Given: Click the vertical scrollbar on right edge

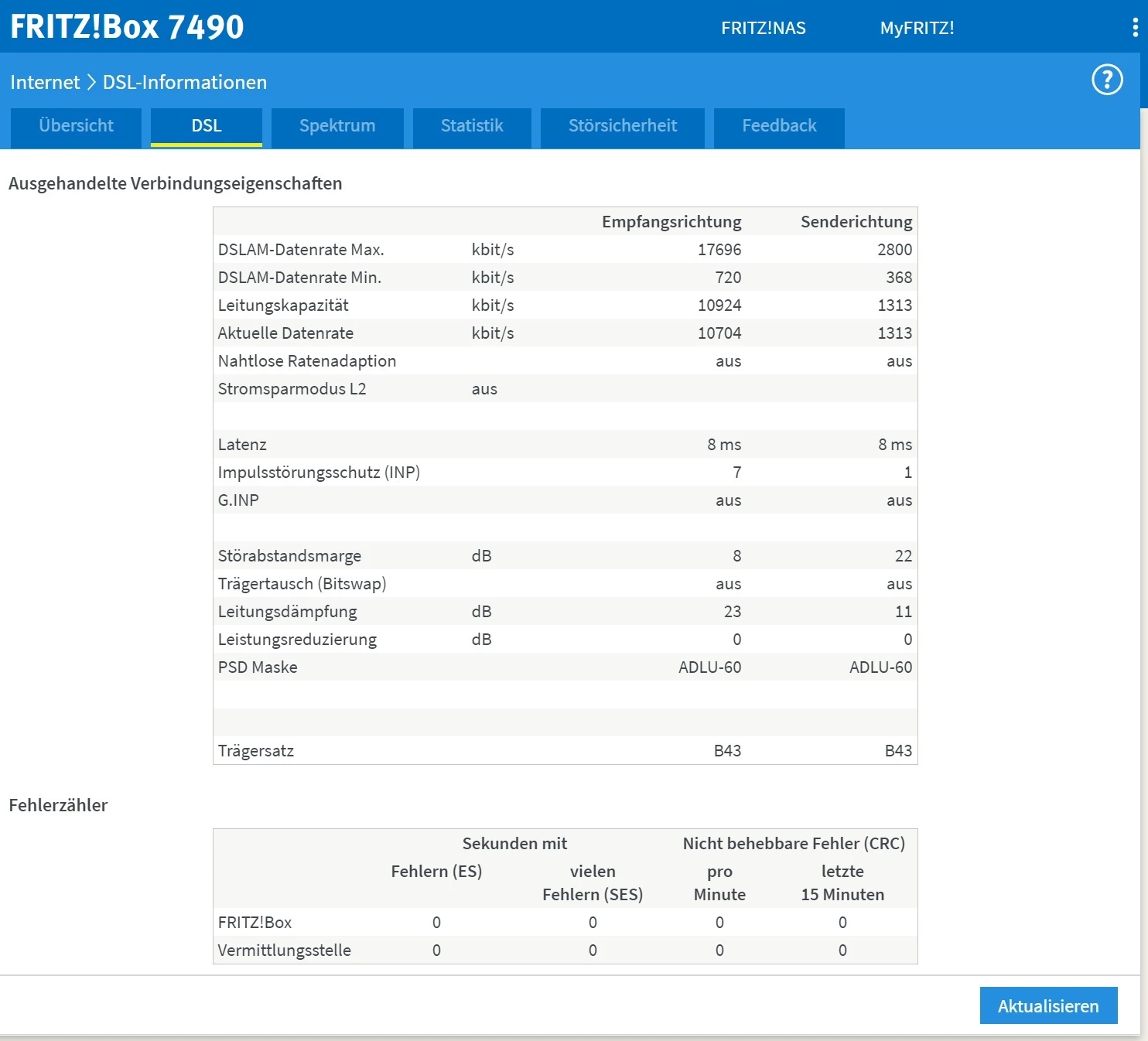Looking at the screenshot, I should (1143, 541).
